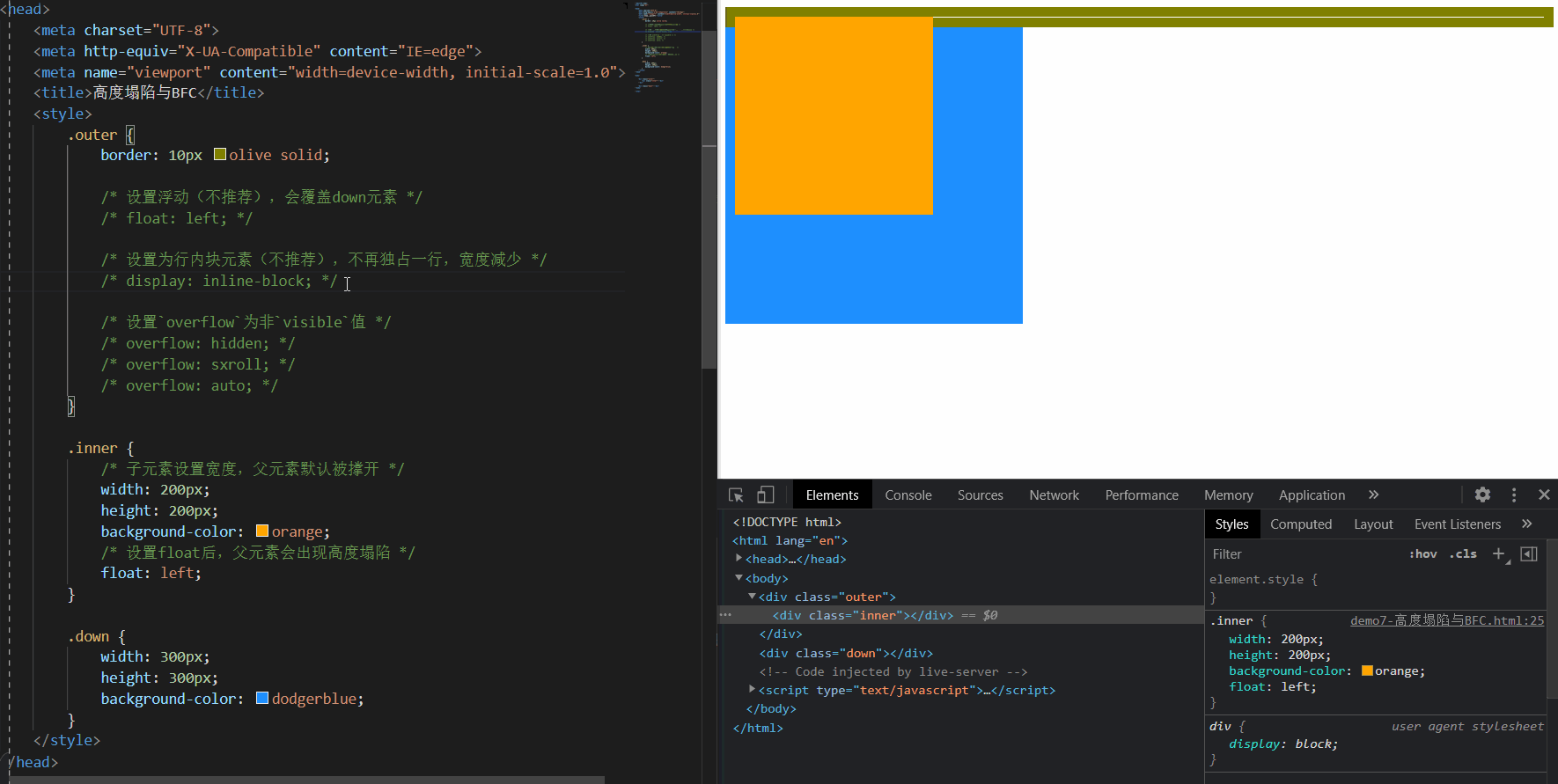
Task: Open the Memory tab
Action: click(x=1229, y=495)
